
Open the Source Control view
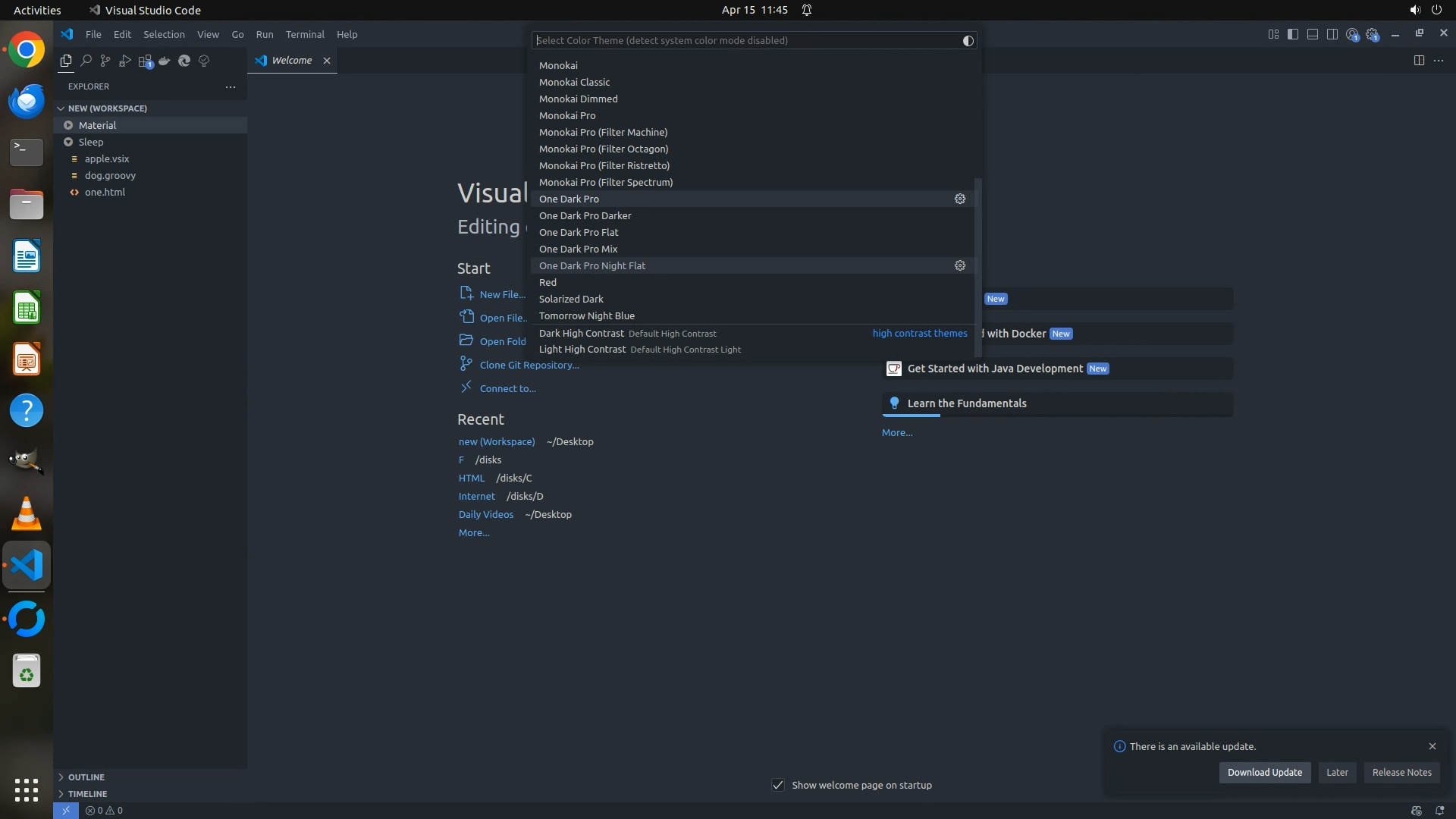click(105, 61)
